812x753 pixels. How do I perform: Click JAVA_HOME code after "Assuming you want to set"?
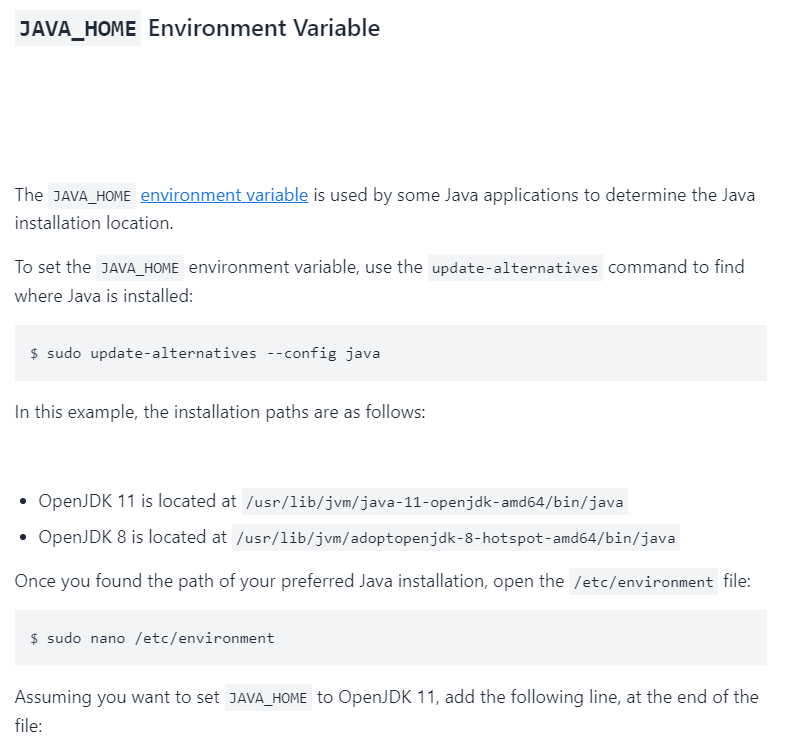[x=268, y=697]
